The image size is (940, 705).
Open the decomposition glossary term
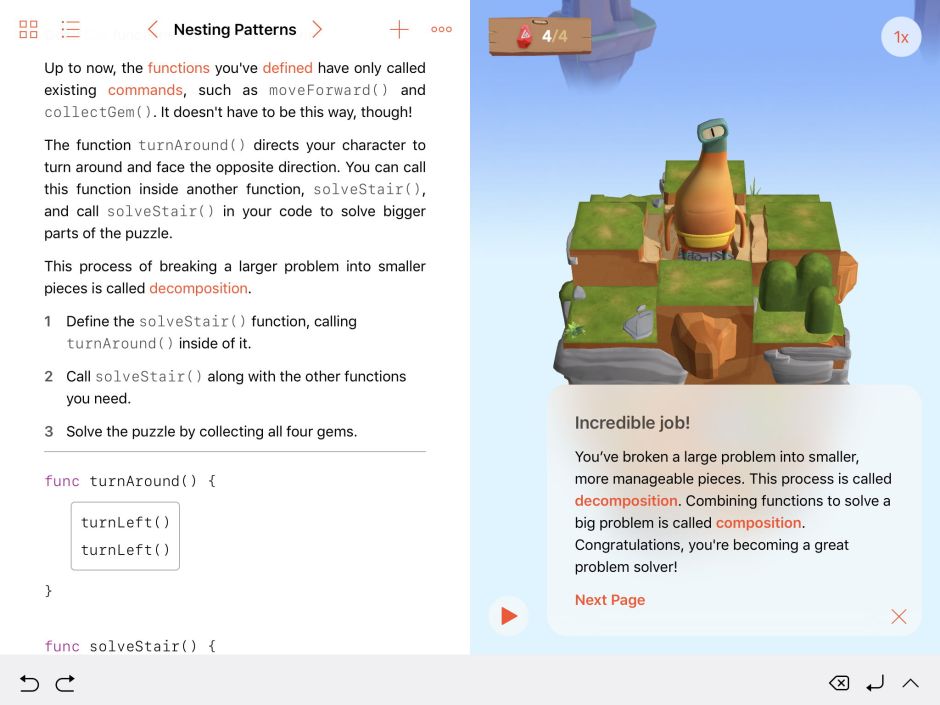click(627, 501)
